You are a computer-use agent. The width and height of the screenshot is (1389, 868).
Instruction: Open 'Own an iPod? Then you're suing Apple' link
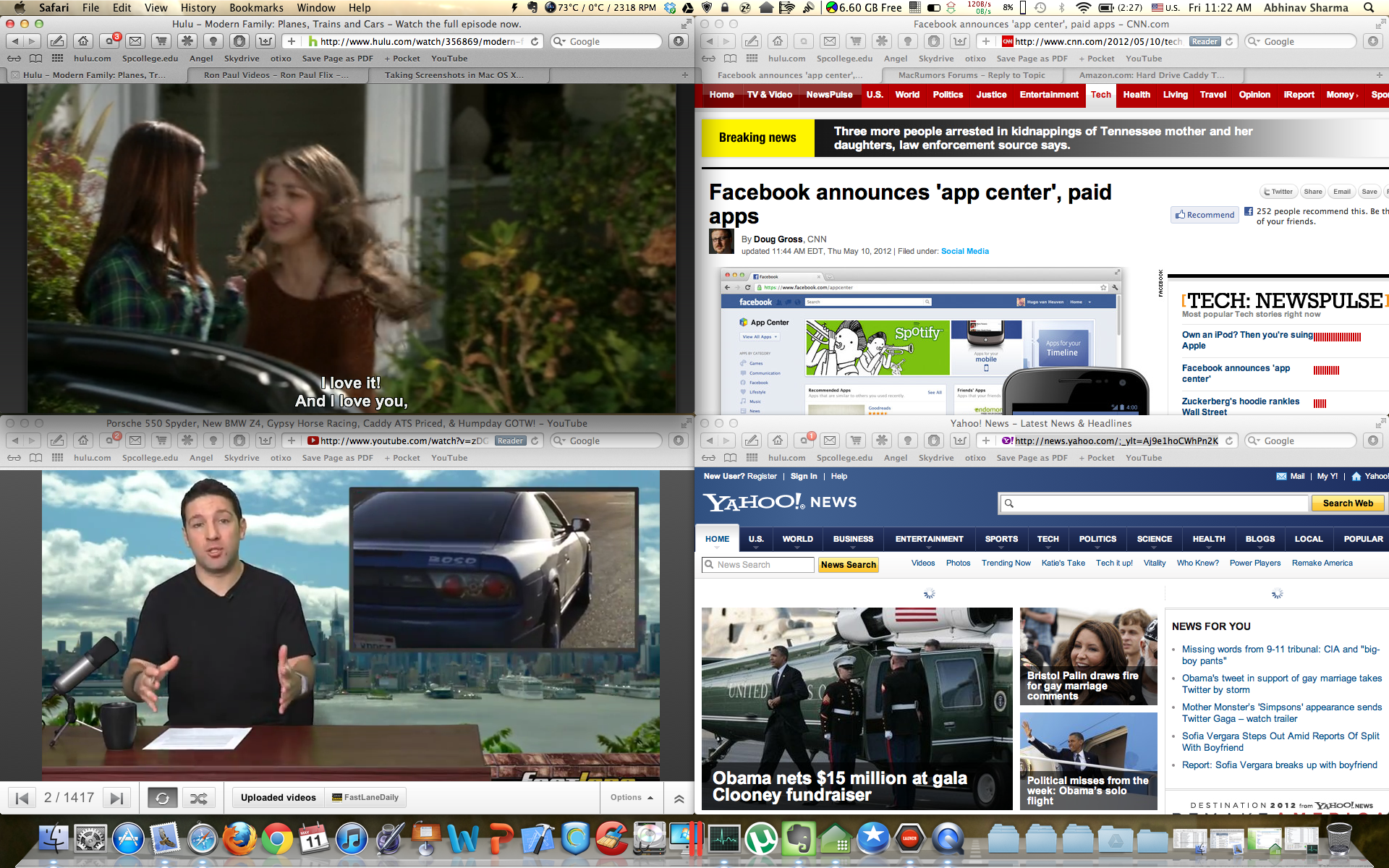coord(1247,340)
